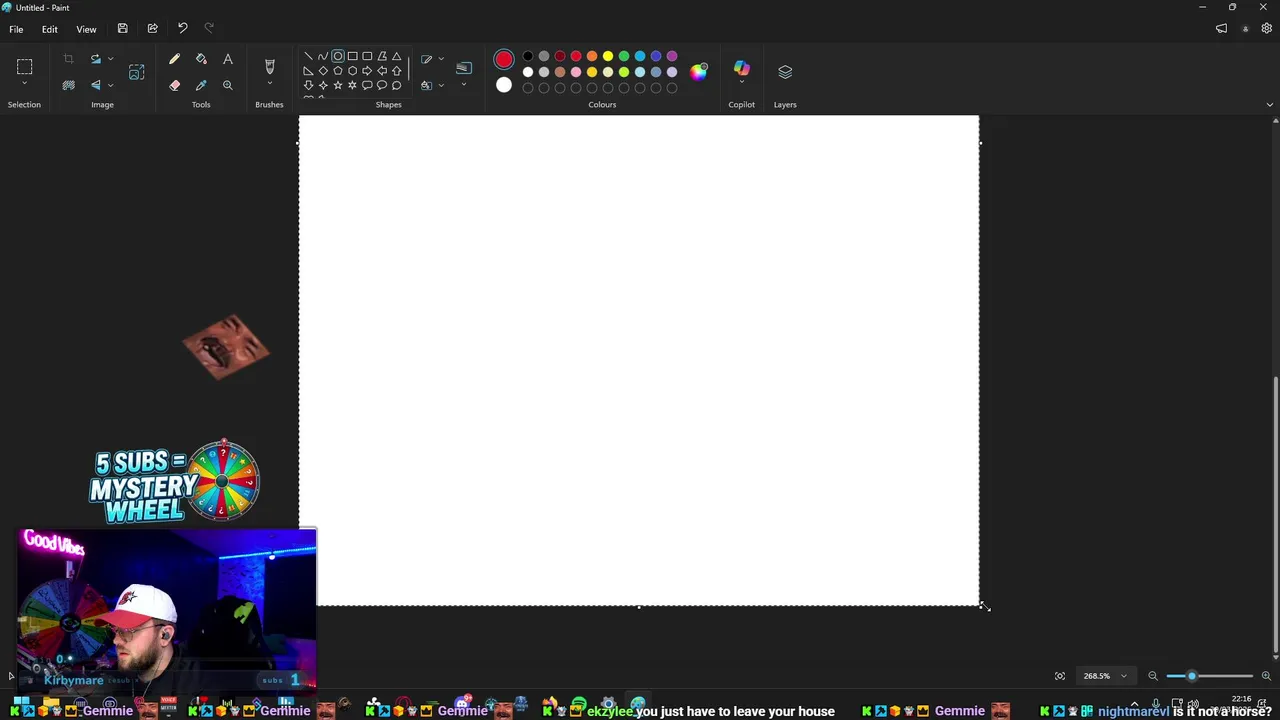Select the Pentagon shape
Image resolution: width=1280 pixels, height=720 pixels.
(338, 71)
